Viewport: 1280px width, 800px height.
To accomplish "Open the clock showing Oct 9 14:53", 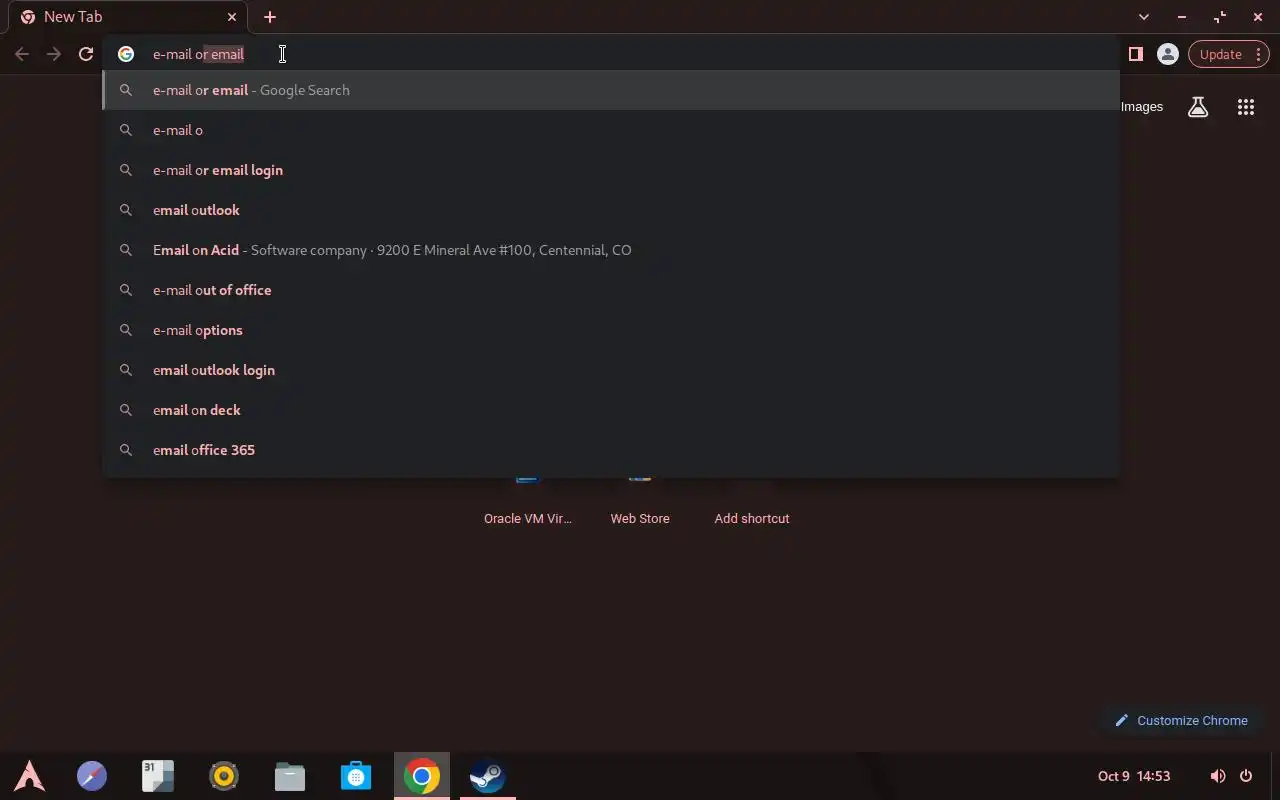I will pos(1134,776).
